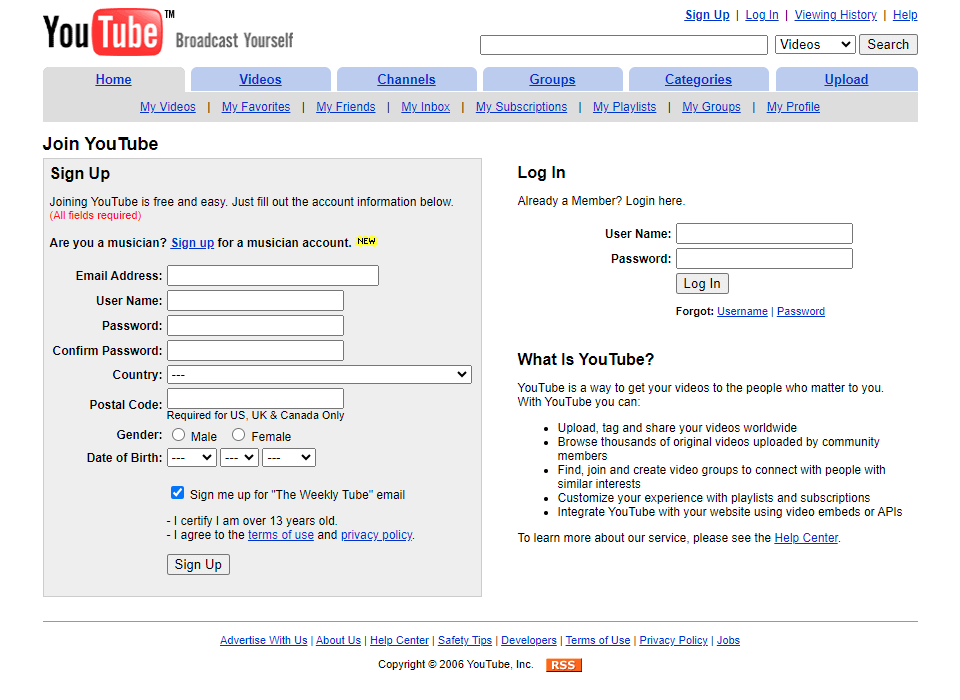This screenshot has height=700, width=960.
Task: Click the forgot Username link
Action: [743, 311]
